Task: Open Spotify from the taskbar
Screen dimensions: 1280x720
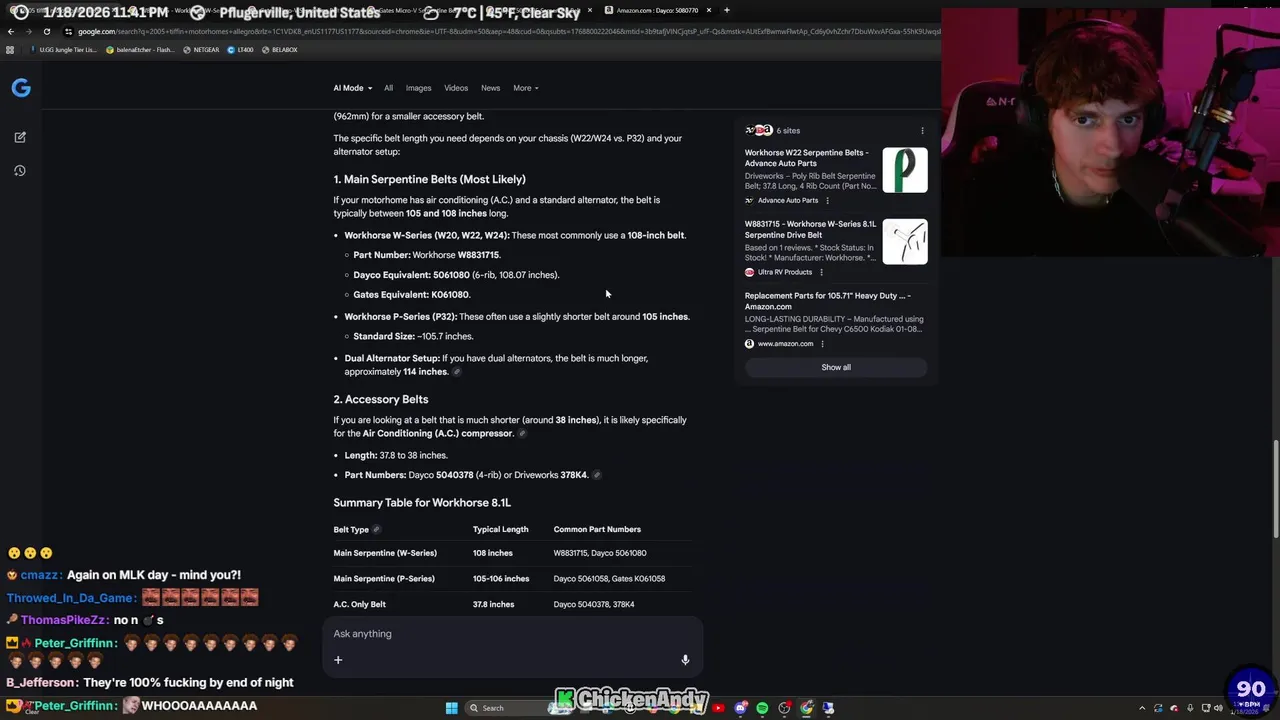Action: [762, 708]
